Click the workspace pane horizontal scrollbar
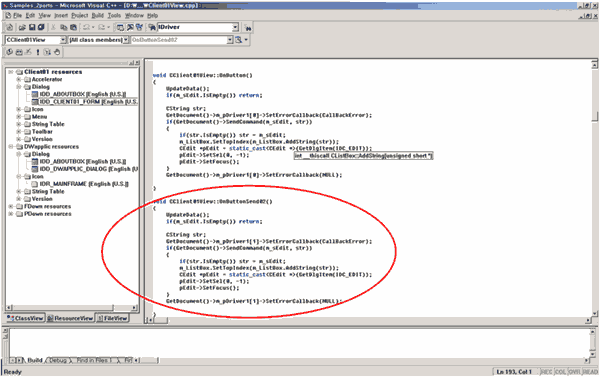Viewport: 600px width, 377px height. click(x=72, y=307)
